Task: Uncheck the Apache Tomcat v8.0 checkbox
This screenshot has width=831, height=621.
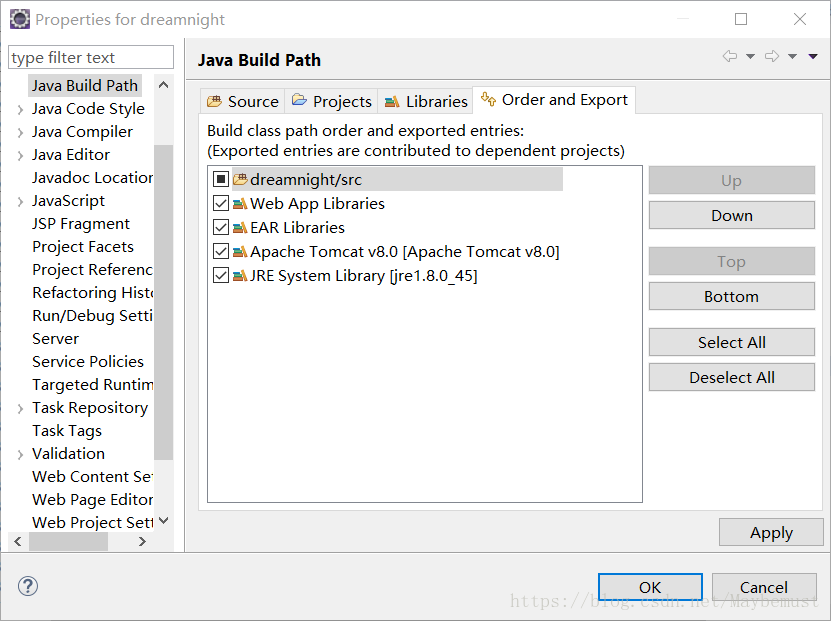Action: [221, 251]
